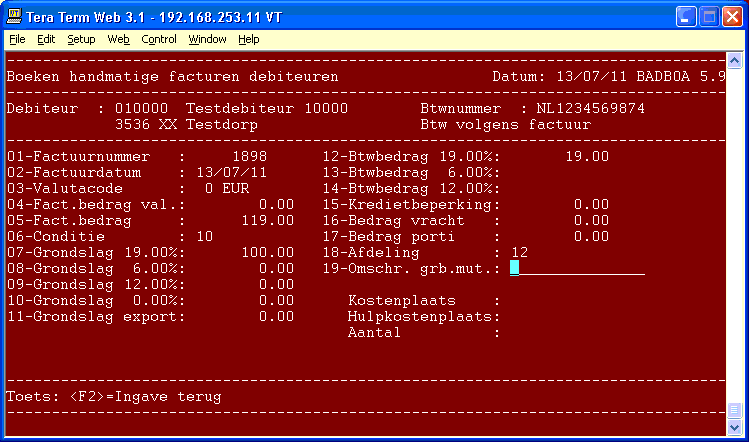Click the Fact.bedrag value 119.00
Viewport: 749px width, 442px height.
(268, 220)
